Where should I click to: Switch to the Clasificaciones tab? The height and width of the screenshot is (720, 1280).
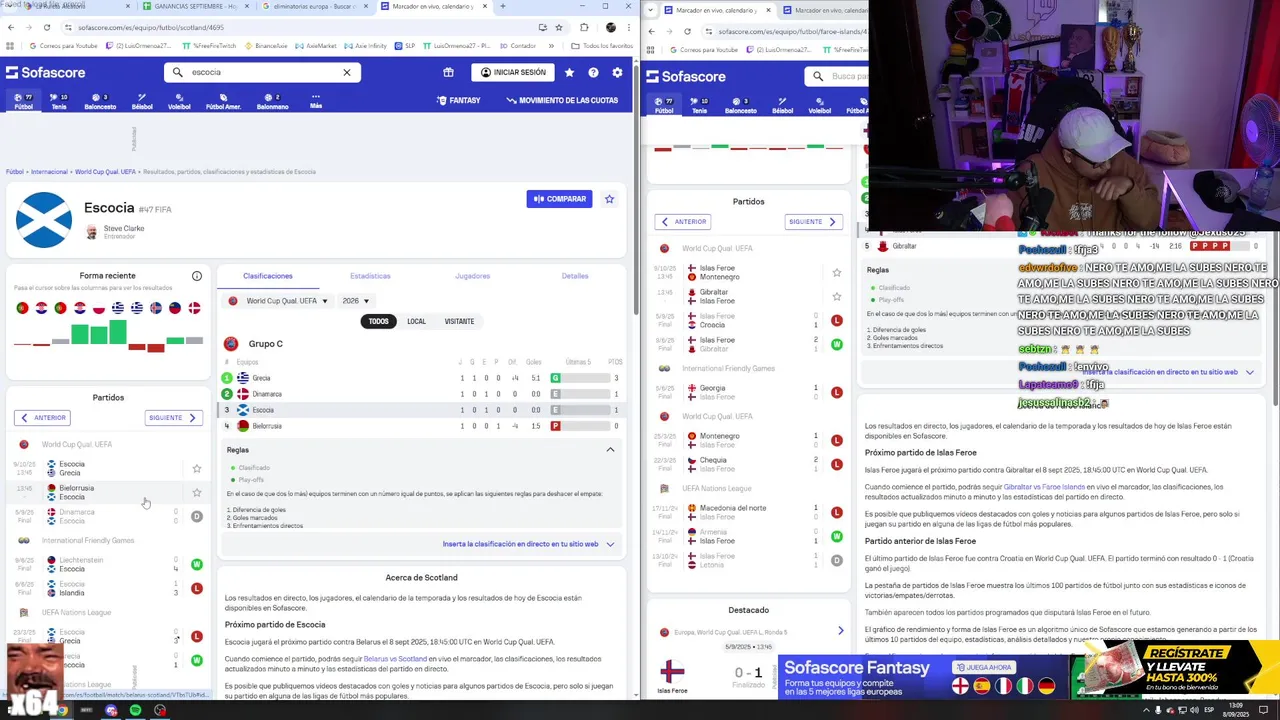tap(268, 276)
